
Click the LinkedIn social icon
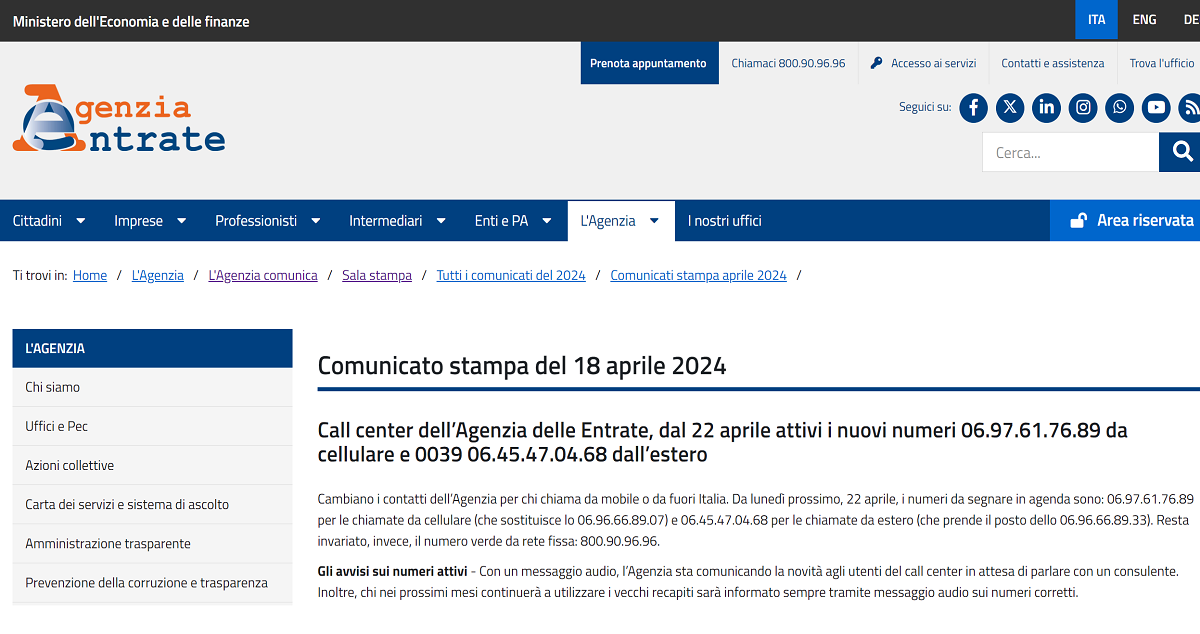pos(1046,107)
